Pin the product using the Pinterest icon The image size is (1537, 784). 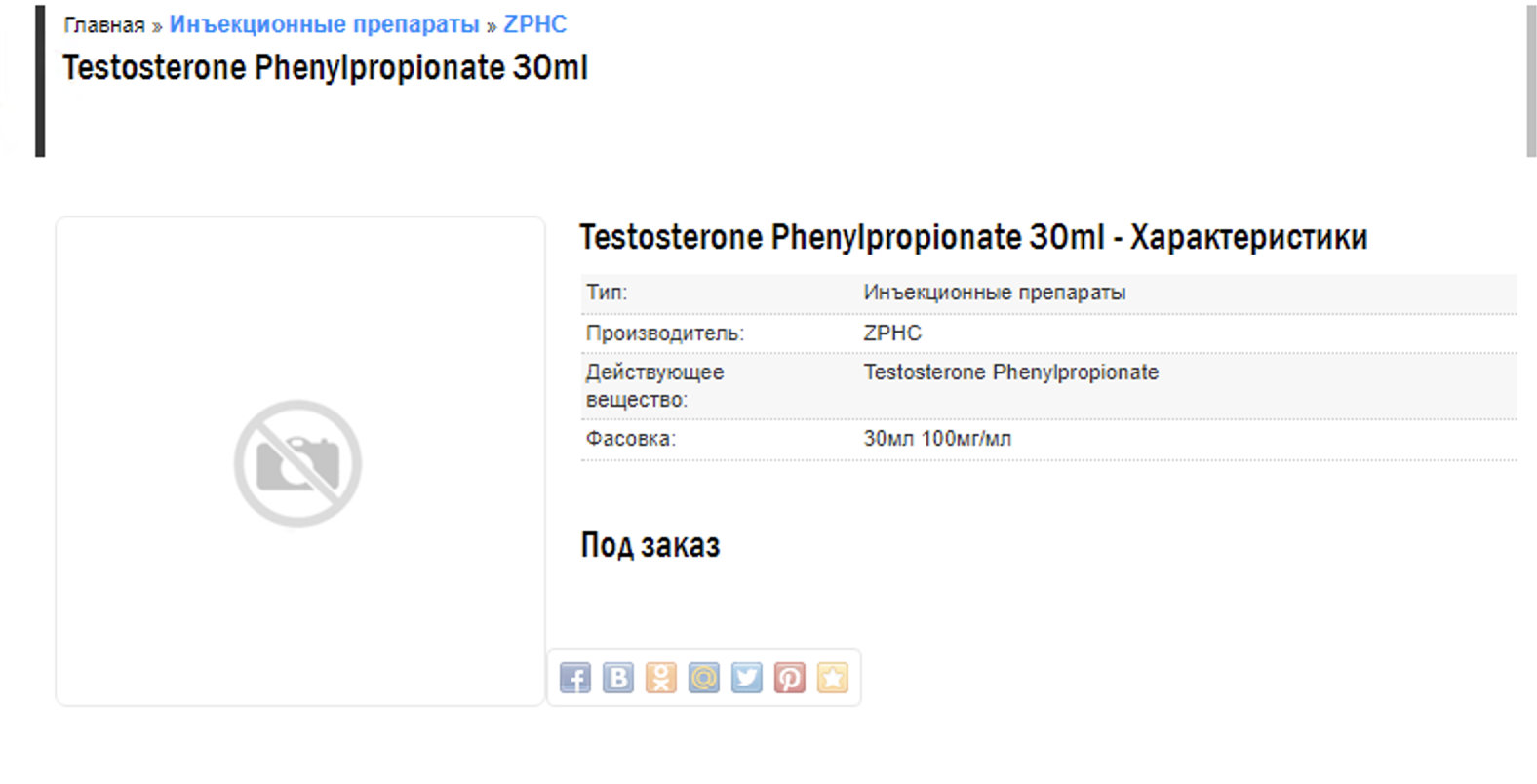click(x=790, y=678)
